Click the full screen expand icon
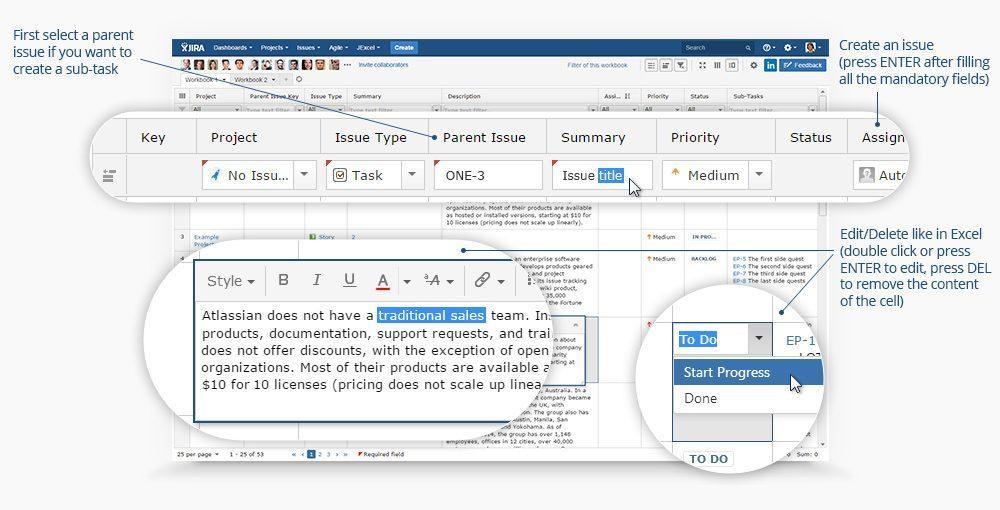The image size is (1000, 510). [x=702, y=65]
